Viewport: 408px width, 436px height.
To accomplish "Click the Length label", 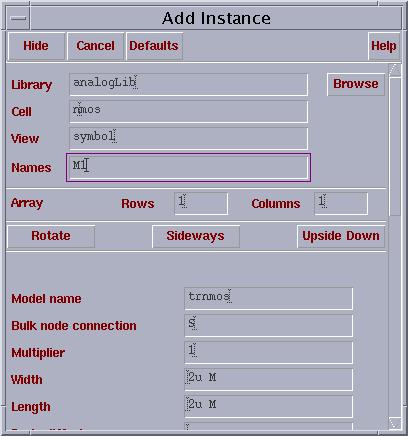I will pyautogui.click(x=31, y=407).
